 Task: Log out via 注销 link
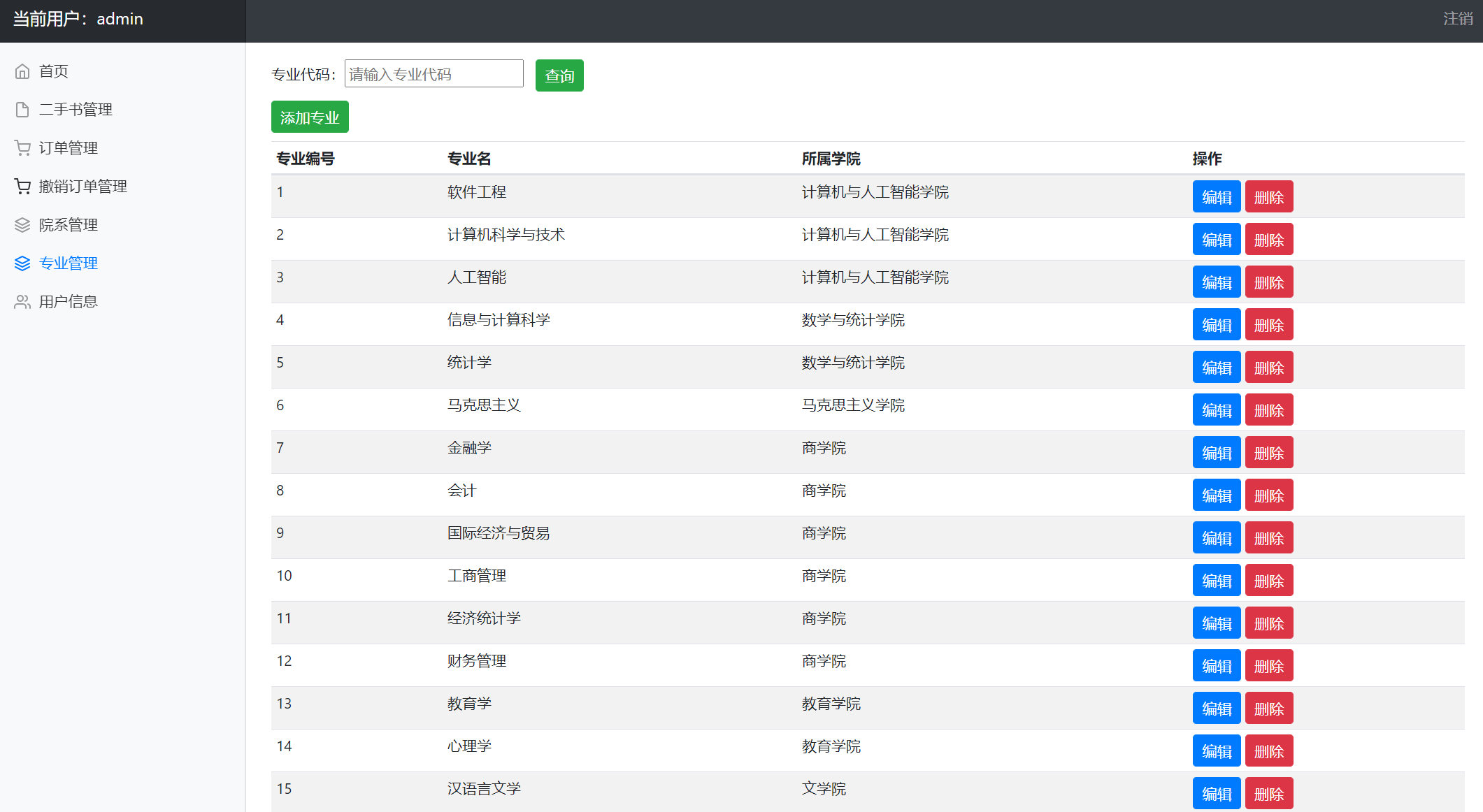coord(1458,19)
